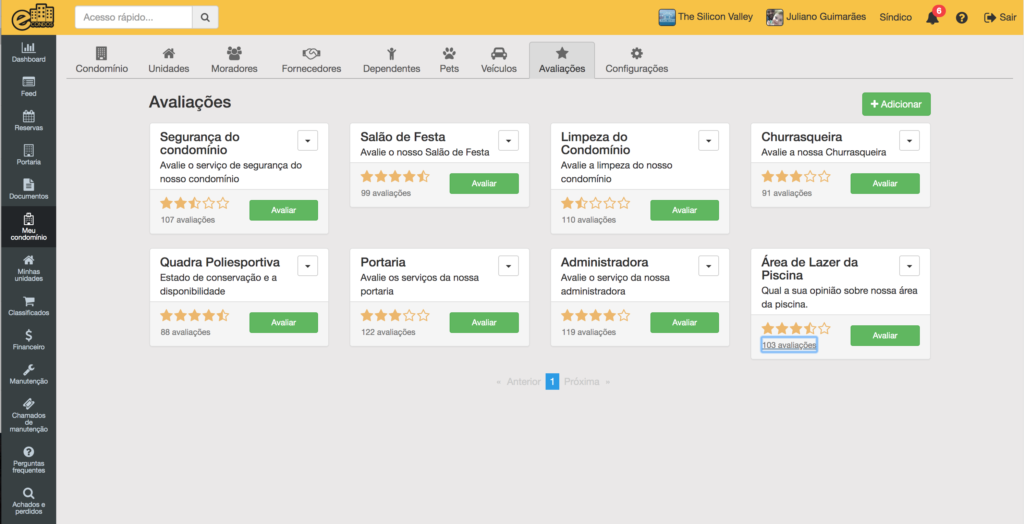
Task: Open Financeiro in the sidebar
Action: [x=28, y=340]
